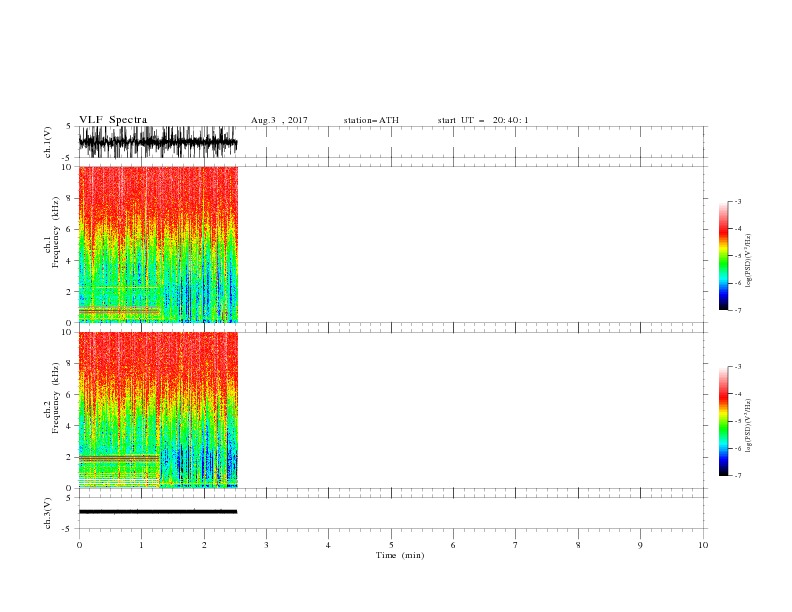The width and height of the screenshot is (792, 612).
Task: Click time axis tick label "3"
Action: coord(266,545)
